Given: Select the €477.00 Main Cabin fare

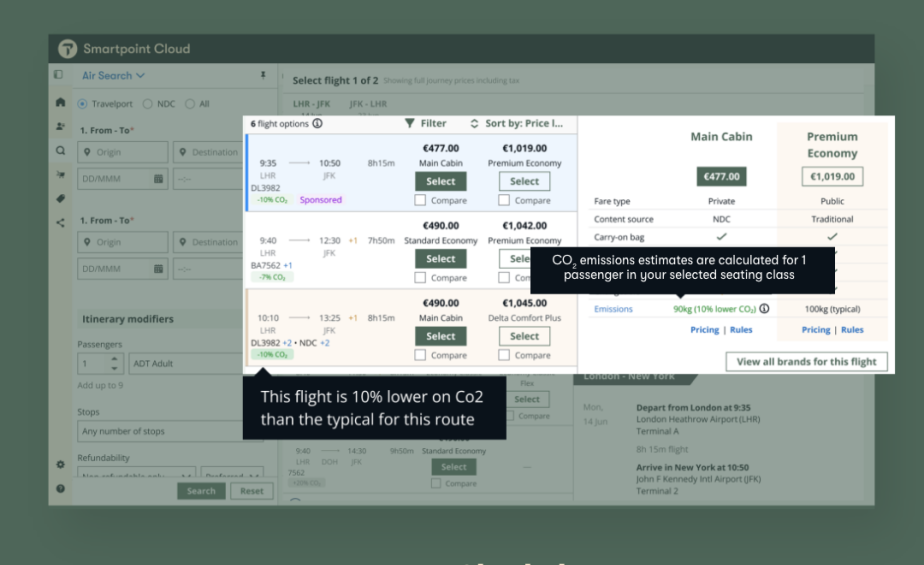Looking at the screenshot, I should click(441, 181).
